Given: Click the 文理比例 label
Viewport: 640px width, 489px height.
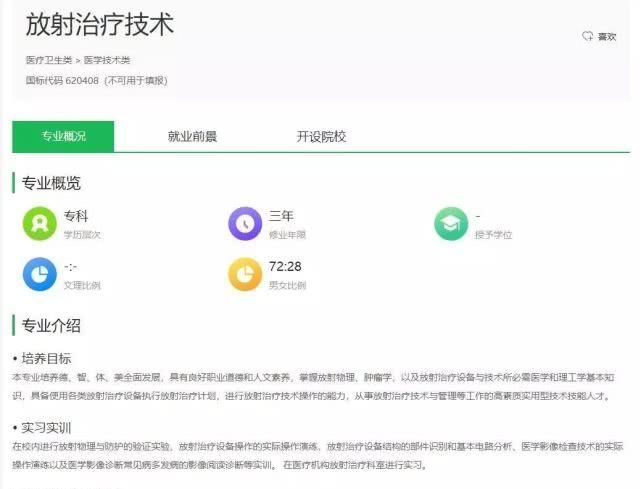Looking at the screenshot, I should pos(82,285).
